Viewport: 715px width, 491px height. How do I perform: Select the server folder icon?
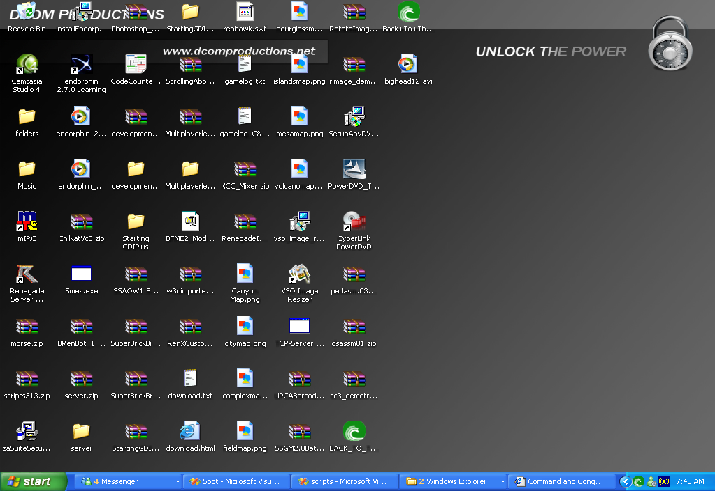tap(81, 432)
